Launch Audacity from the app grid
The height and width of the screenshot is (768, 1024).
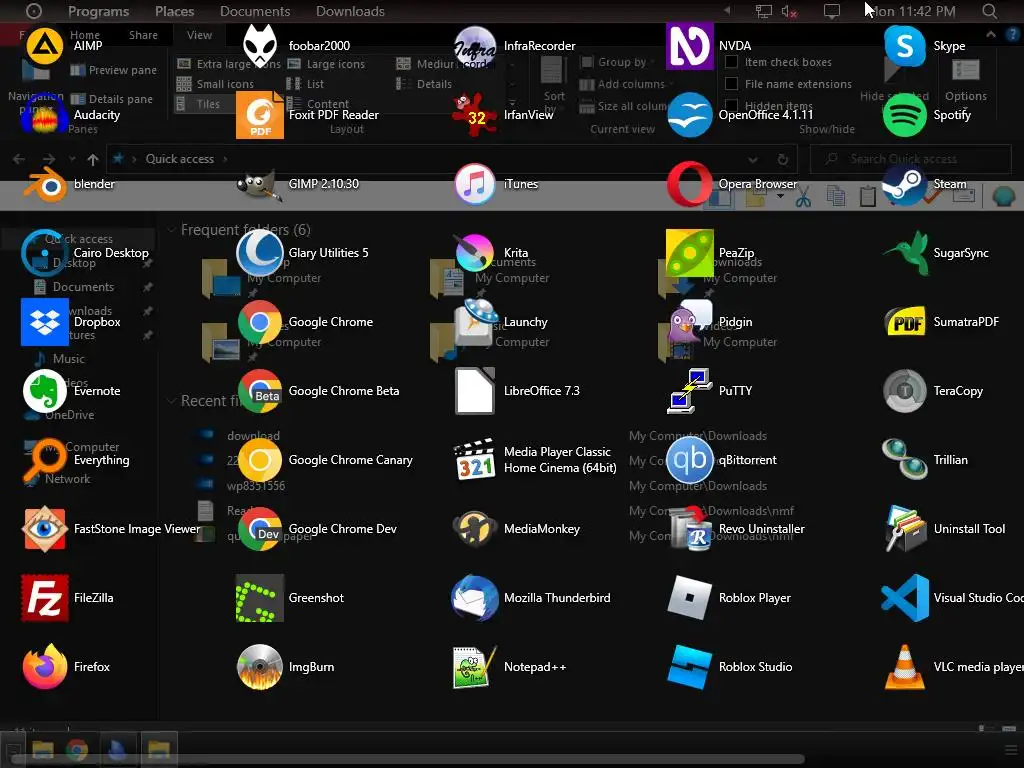click(x=44, y=115)
